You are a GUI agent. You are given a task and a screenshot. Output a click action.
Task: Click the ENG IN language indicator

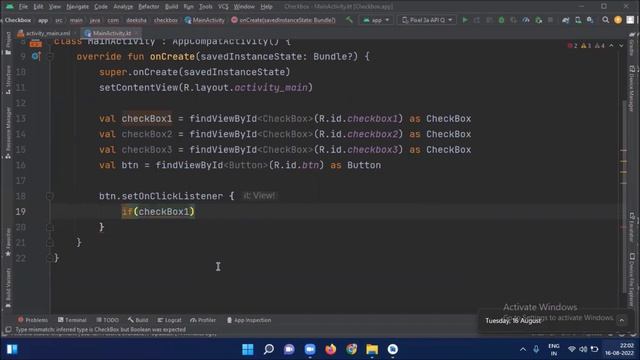click(553, 349)
